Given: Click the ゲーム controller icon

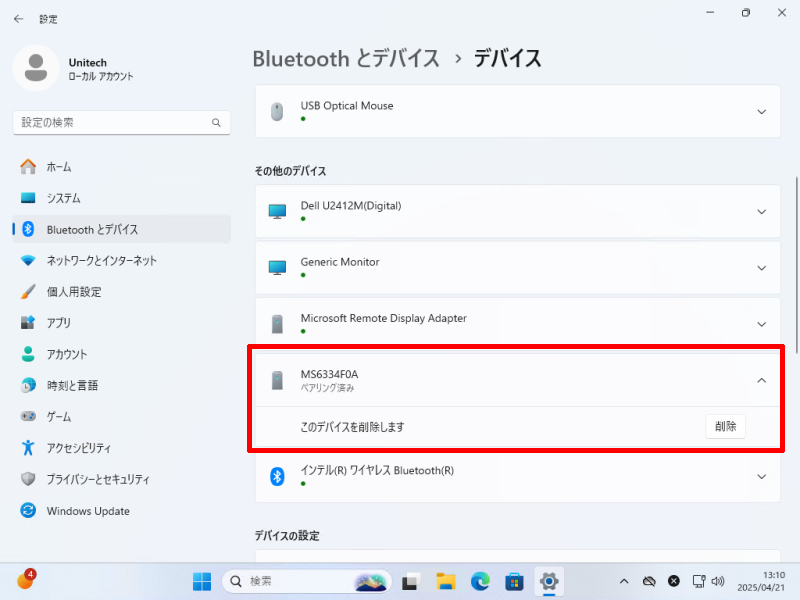Looking at the screenshot, I should (28, 416).
